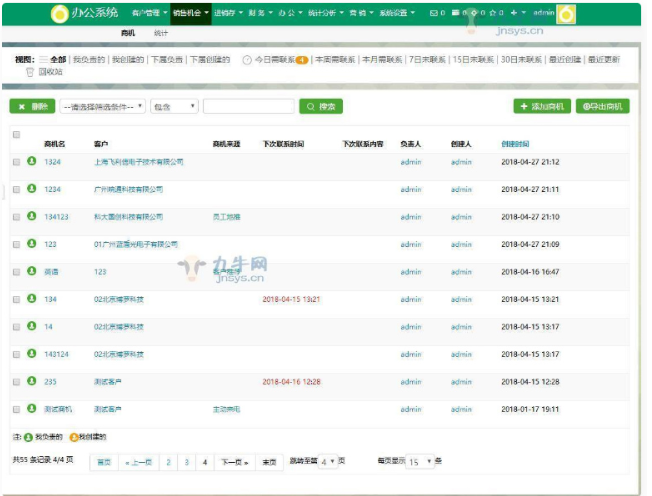This screenshot has height=496, width=652.
Task: Click the green 添加商机 button
Action: click(x=541, y=106)
